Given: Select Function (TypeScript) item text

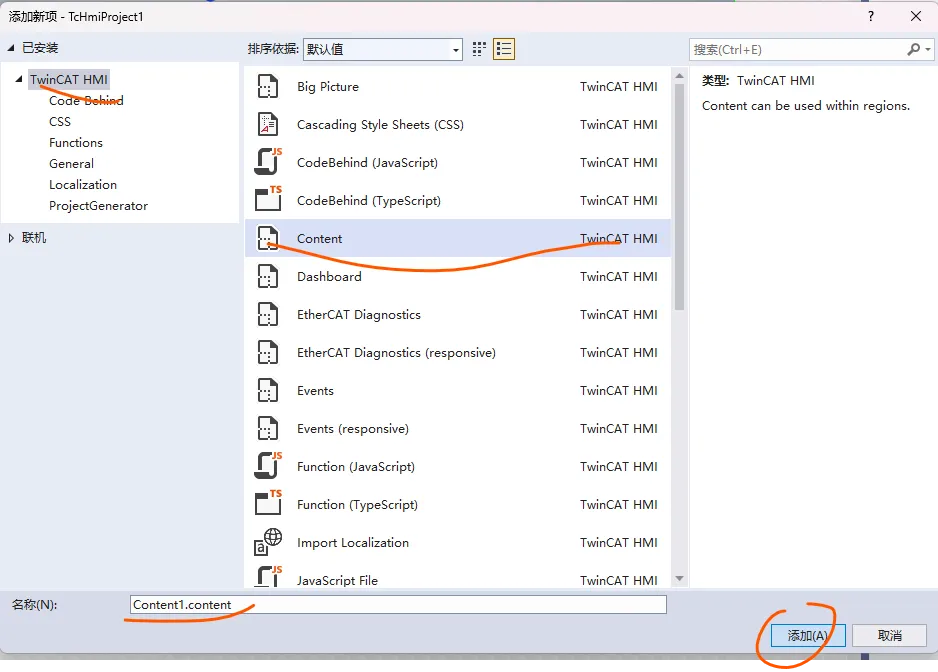Looking at the screenshot, I should click(x=357, y=504).
